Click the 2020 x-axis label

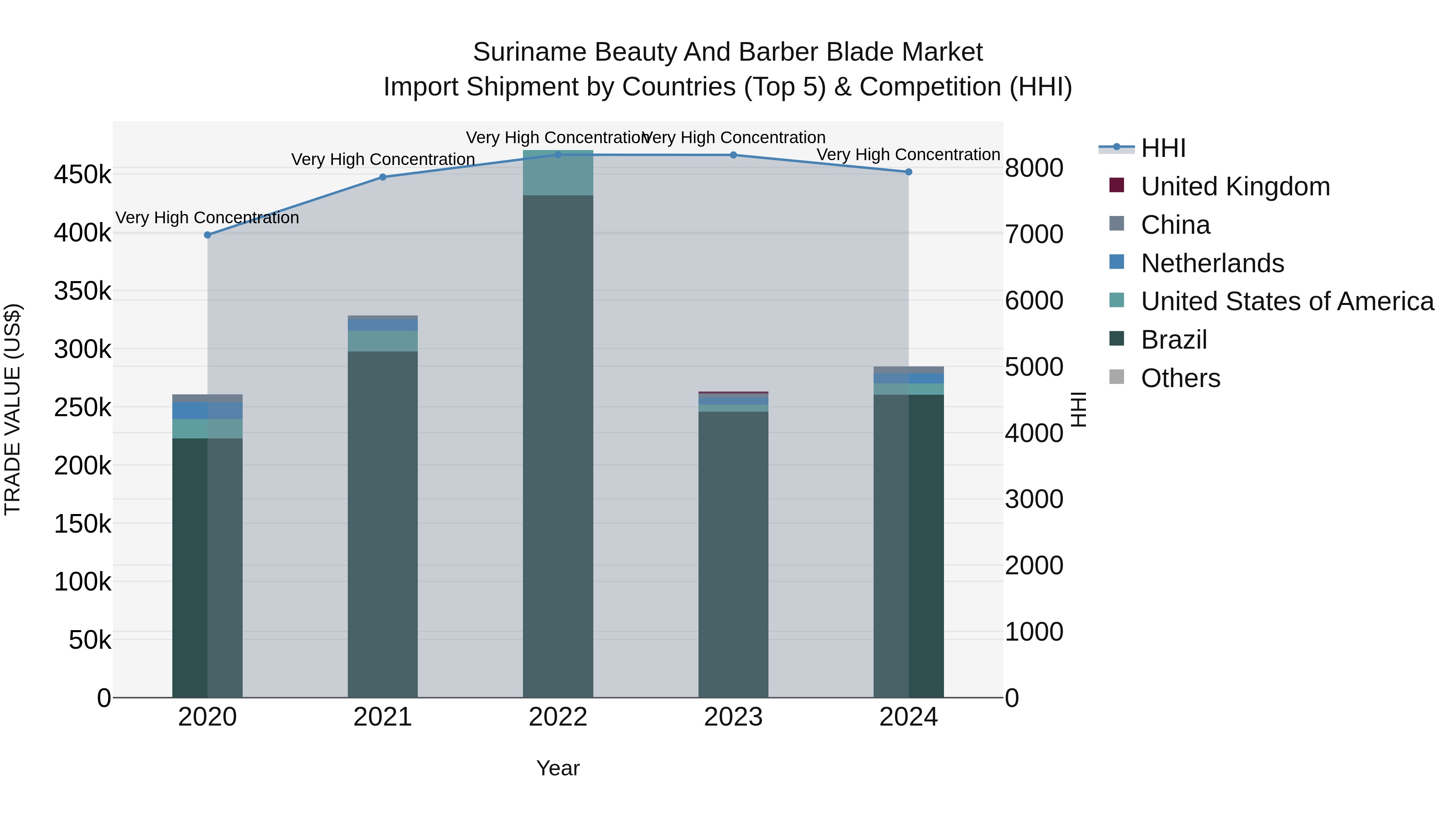[207, 717]
